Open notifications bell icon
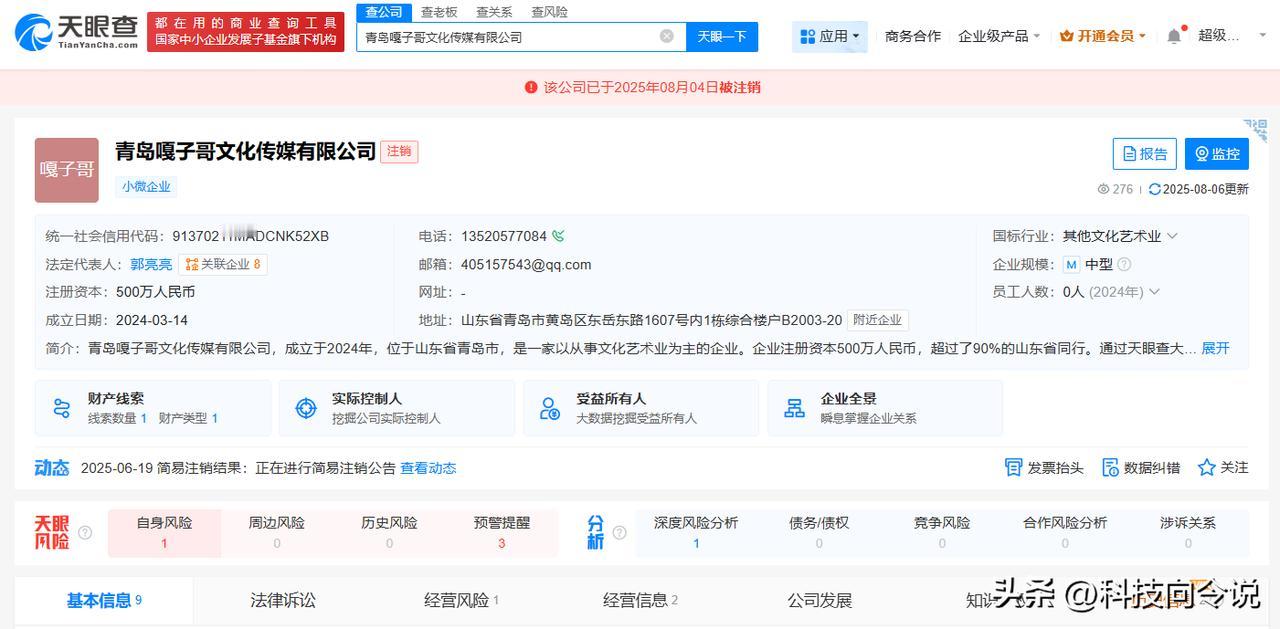The image size is (1280, 629). pos(1174,36)
